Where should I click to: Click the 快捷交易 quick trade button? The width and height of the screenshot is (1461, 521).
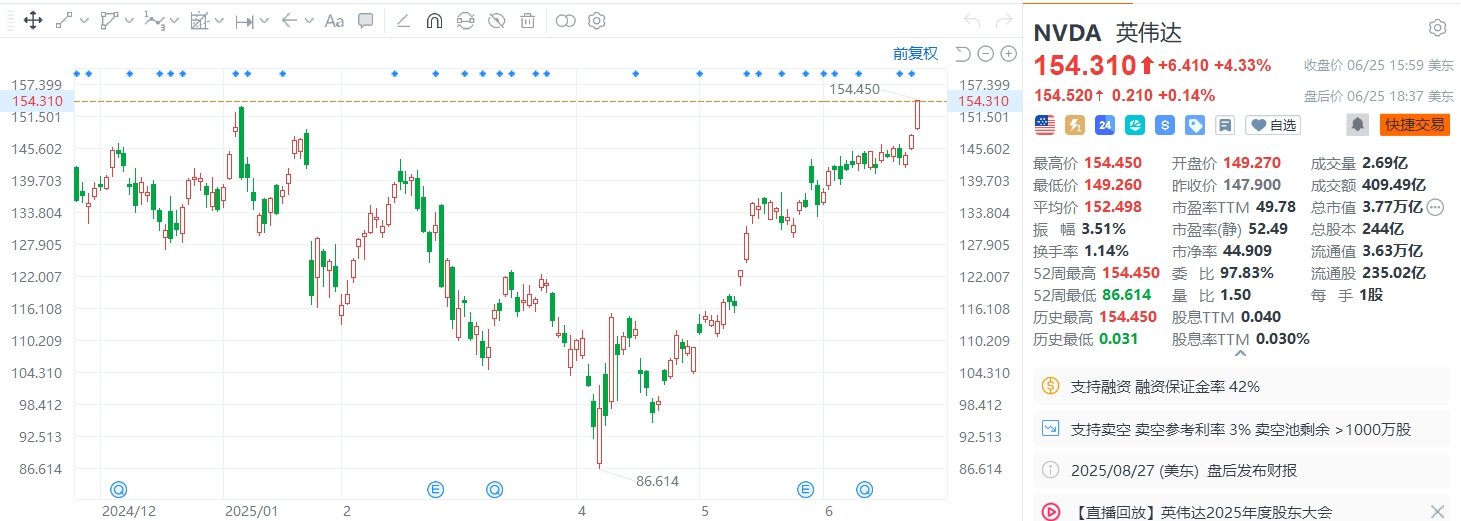click(1413, 125)
